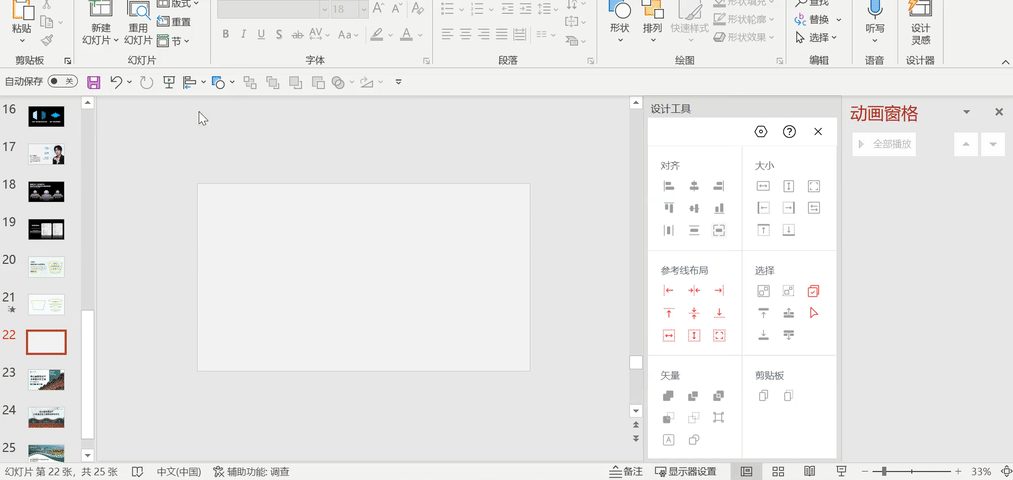Open the Select (选择) dropdown

click(x=819, y=37)
